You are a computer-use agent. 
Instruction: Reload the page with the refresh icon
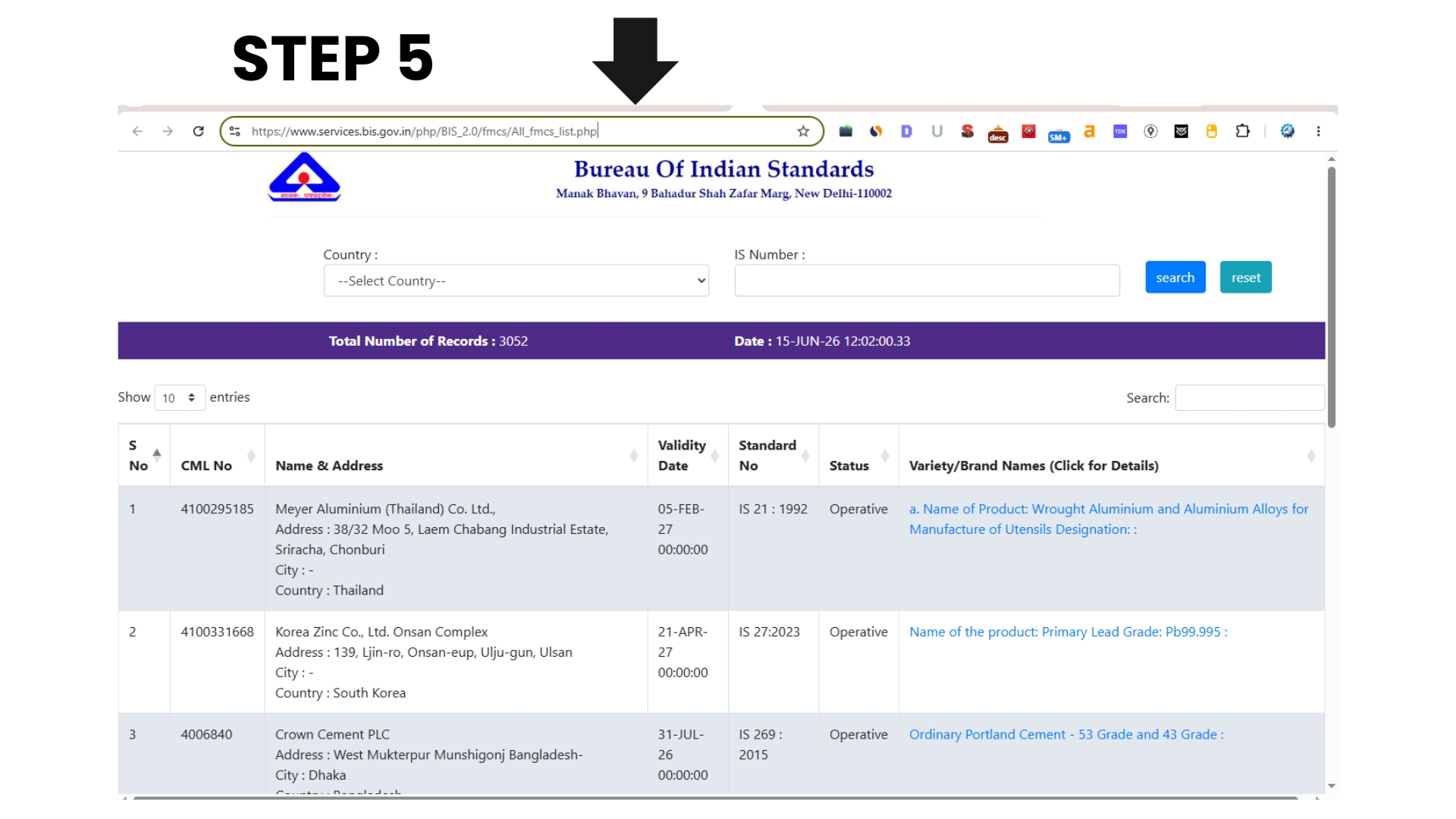198,131
